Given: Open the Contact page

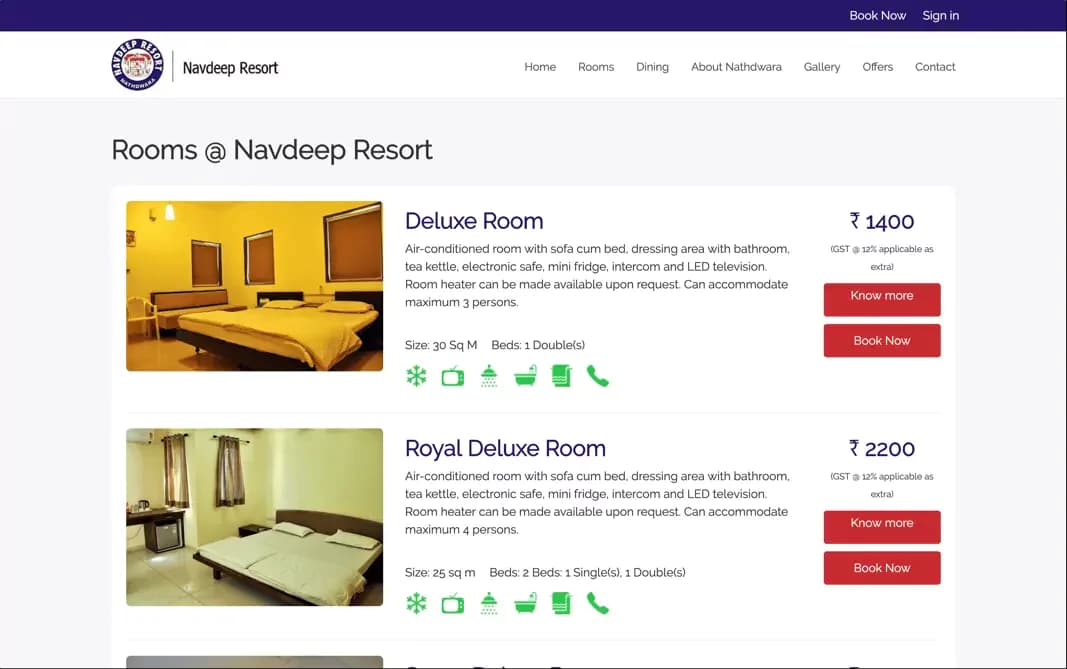Looking at the screenshot, I should (x=935, y=67).
